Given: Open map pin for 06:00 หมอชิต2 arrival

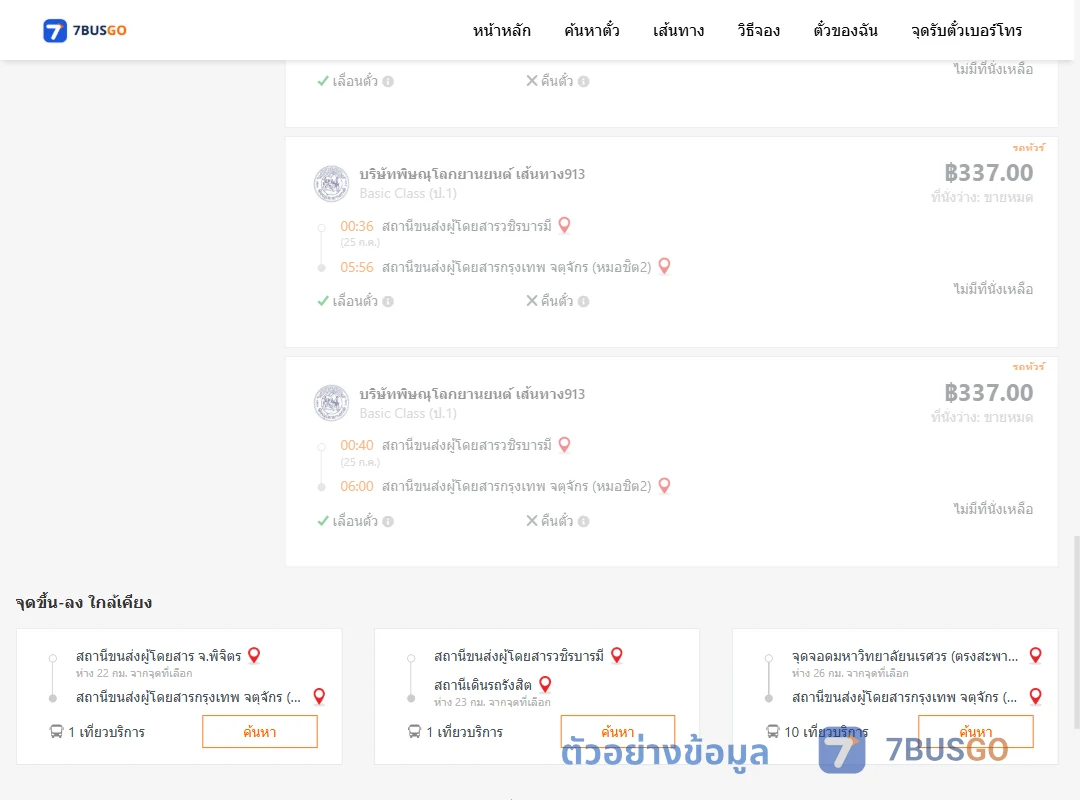Looking at the screenshot, I should click(x=664, y=486).
